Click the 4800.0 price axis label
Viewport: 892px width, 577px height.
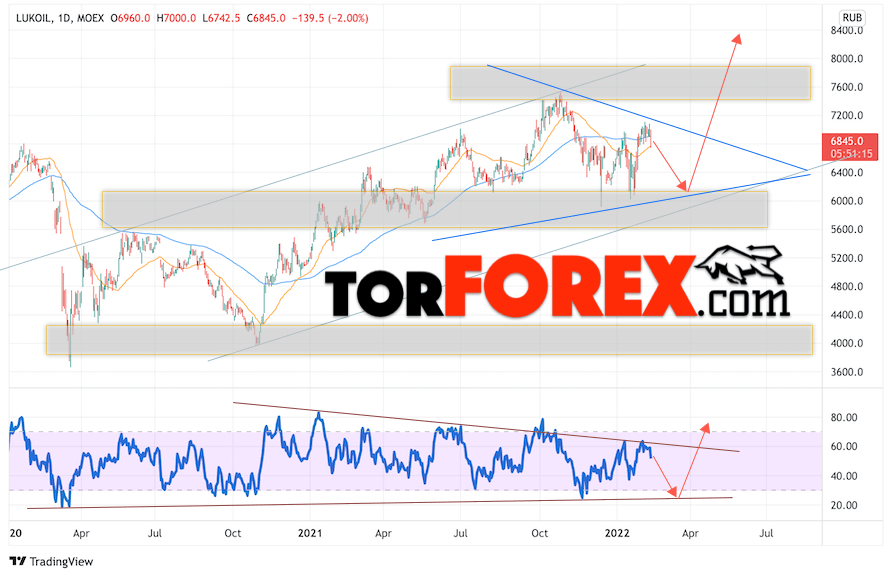point(846,286)
